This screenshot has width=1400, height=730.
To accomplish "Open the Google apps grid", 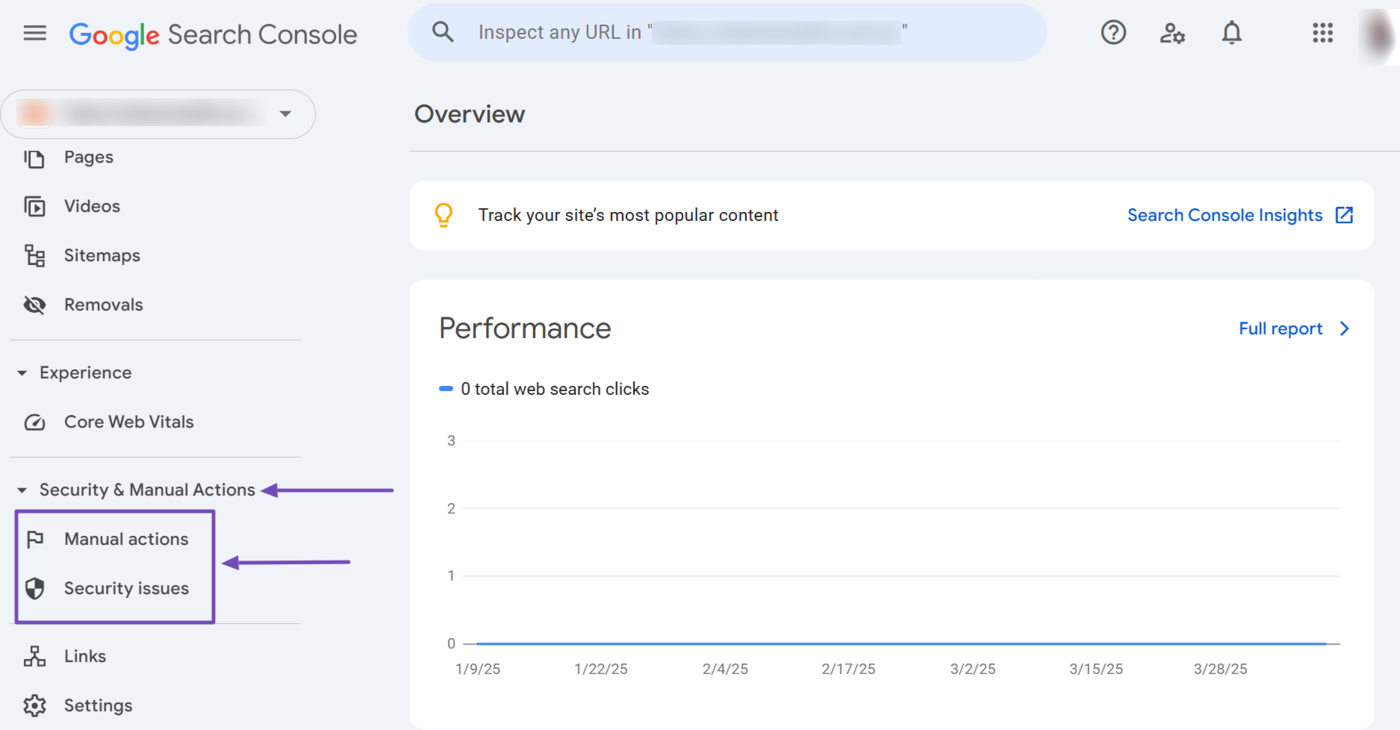I will tap(1322, 33).
